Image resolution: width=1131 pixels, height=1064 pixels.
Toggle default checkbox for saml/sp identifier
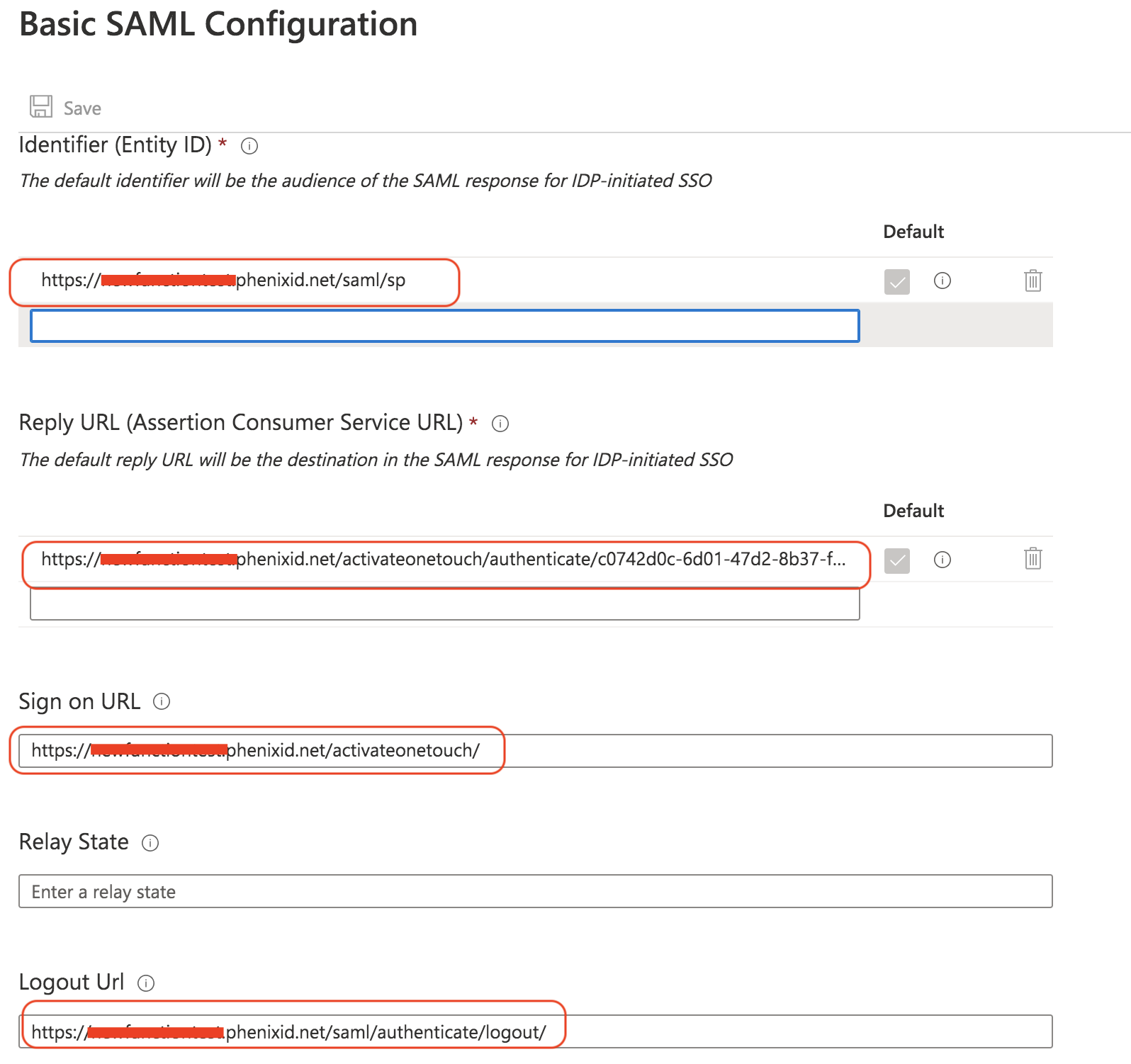896,281
